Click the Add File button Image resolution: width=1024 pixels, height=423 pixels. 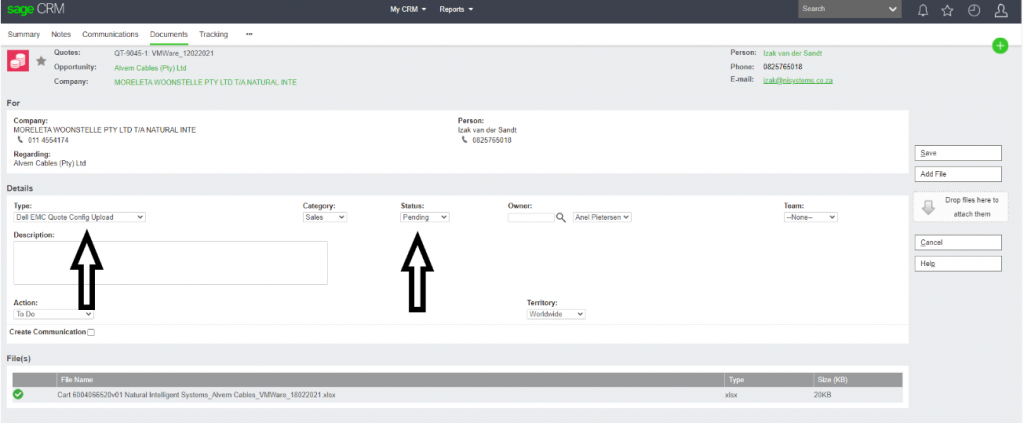[958, 174]
